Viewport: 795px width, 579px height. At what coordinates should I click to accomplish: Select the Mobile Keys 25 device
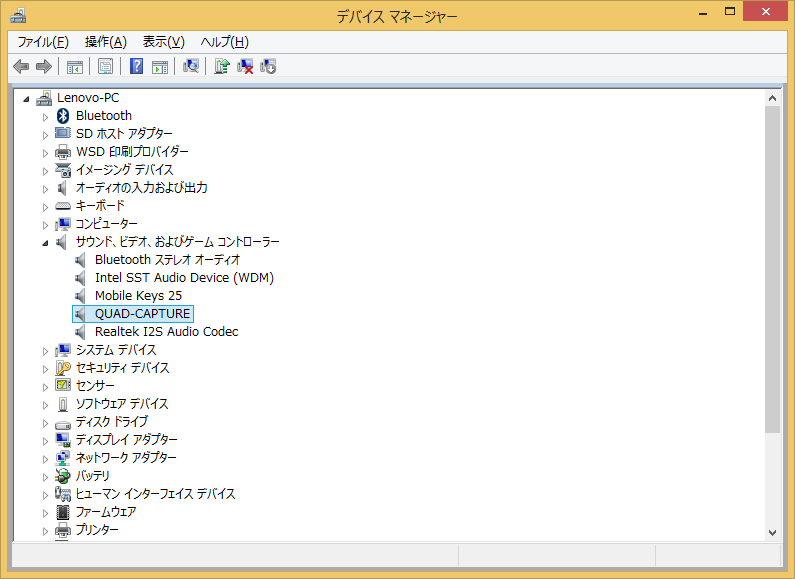(138, 296)
